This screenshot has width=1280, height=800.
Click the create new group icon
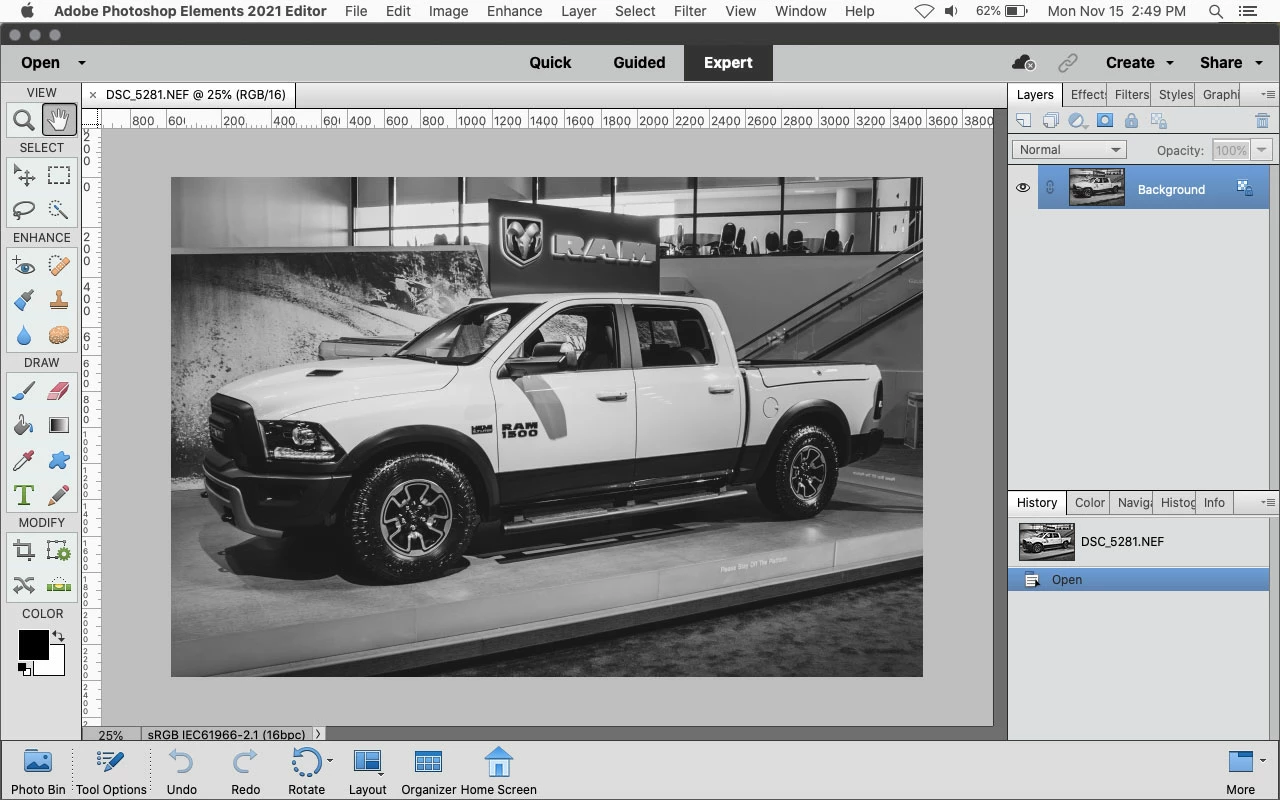[x=1050, y=121]
